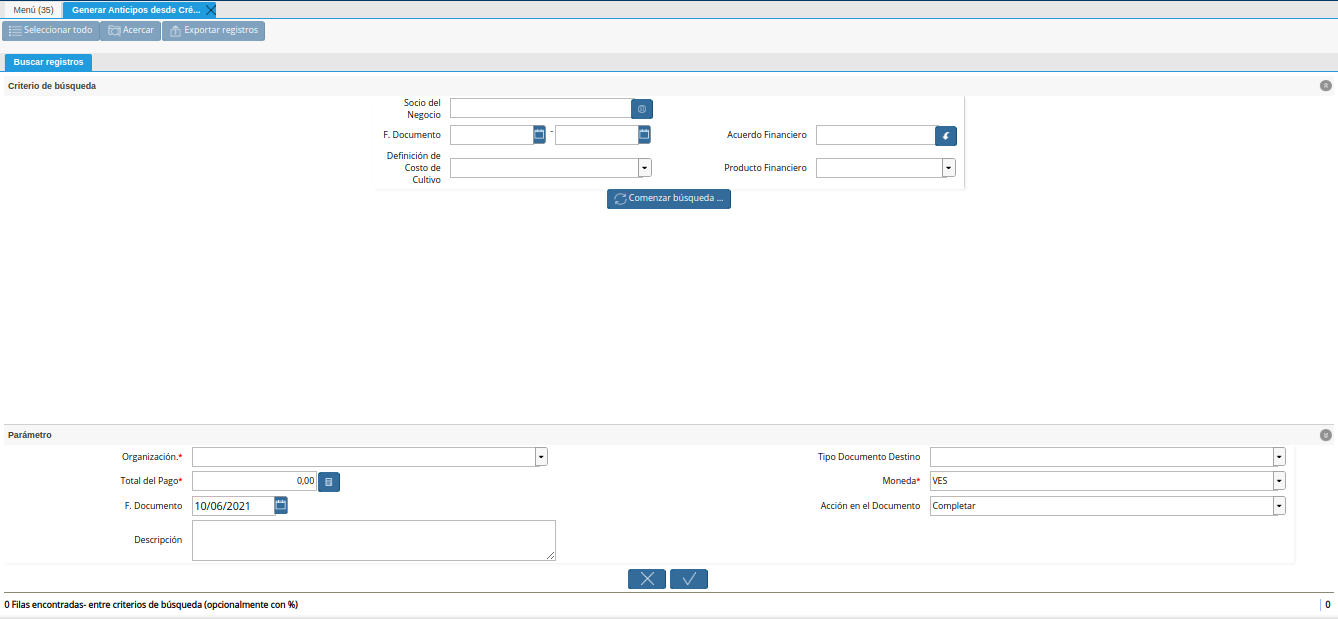Open the Socio del Negocio lookup icon
The height and width of the screenshot is (619, 1338).
[642, 108]
